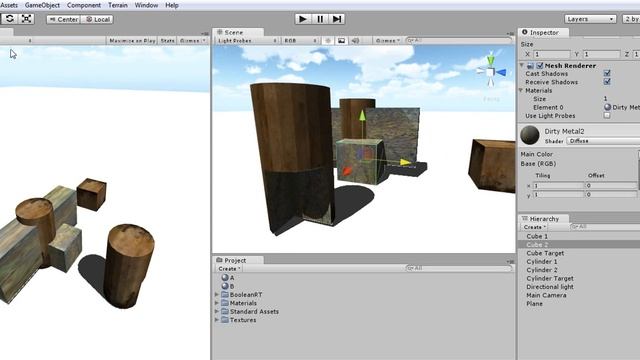Click the Hierarchy search field

click(605, 227)
